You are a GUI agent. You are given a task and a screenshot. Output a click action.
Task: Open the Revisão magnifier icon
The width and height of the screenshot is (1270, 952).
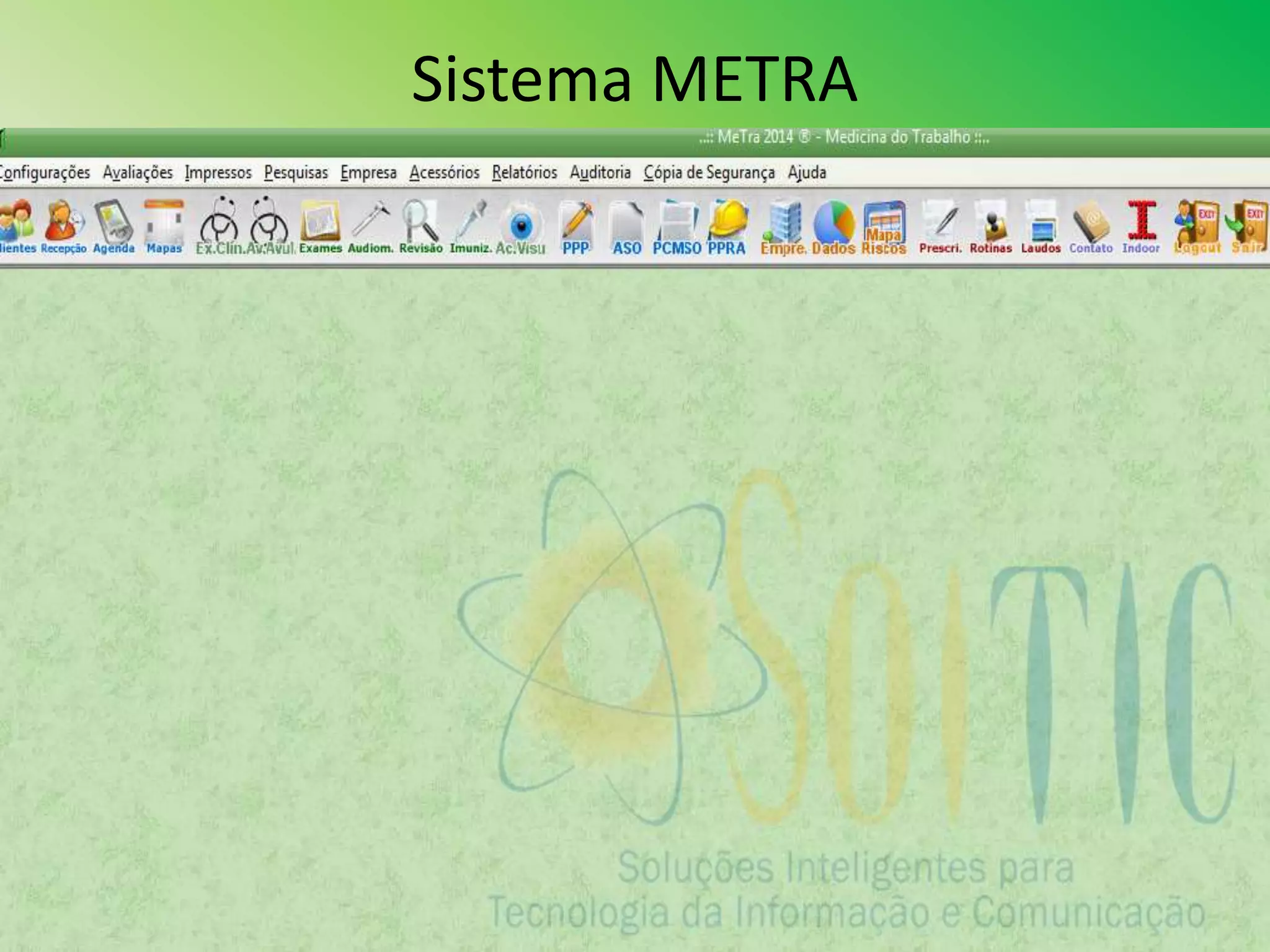coord(421,226)
